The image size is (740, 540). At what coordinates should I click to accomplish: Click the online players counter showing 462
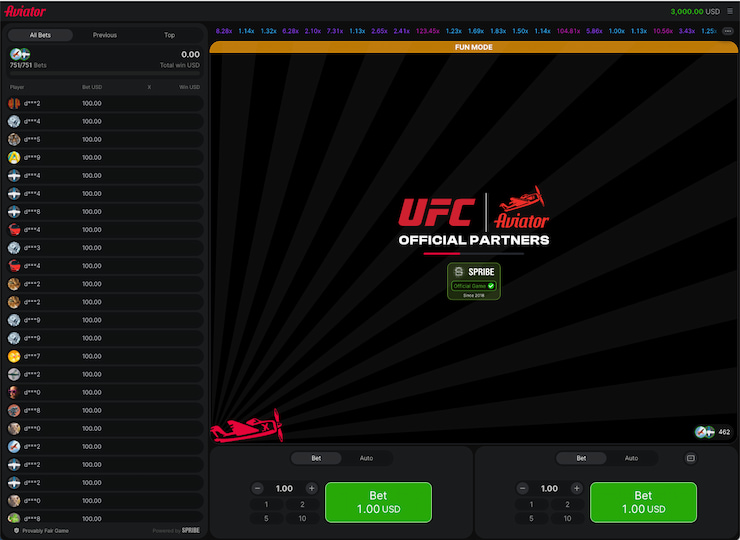click(713, 432)
